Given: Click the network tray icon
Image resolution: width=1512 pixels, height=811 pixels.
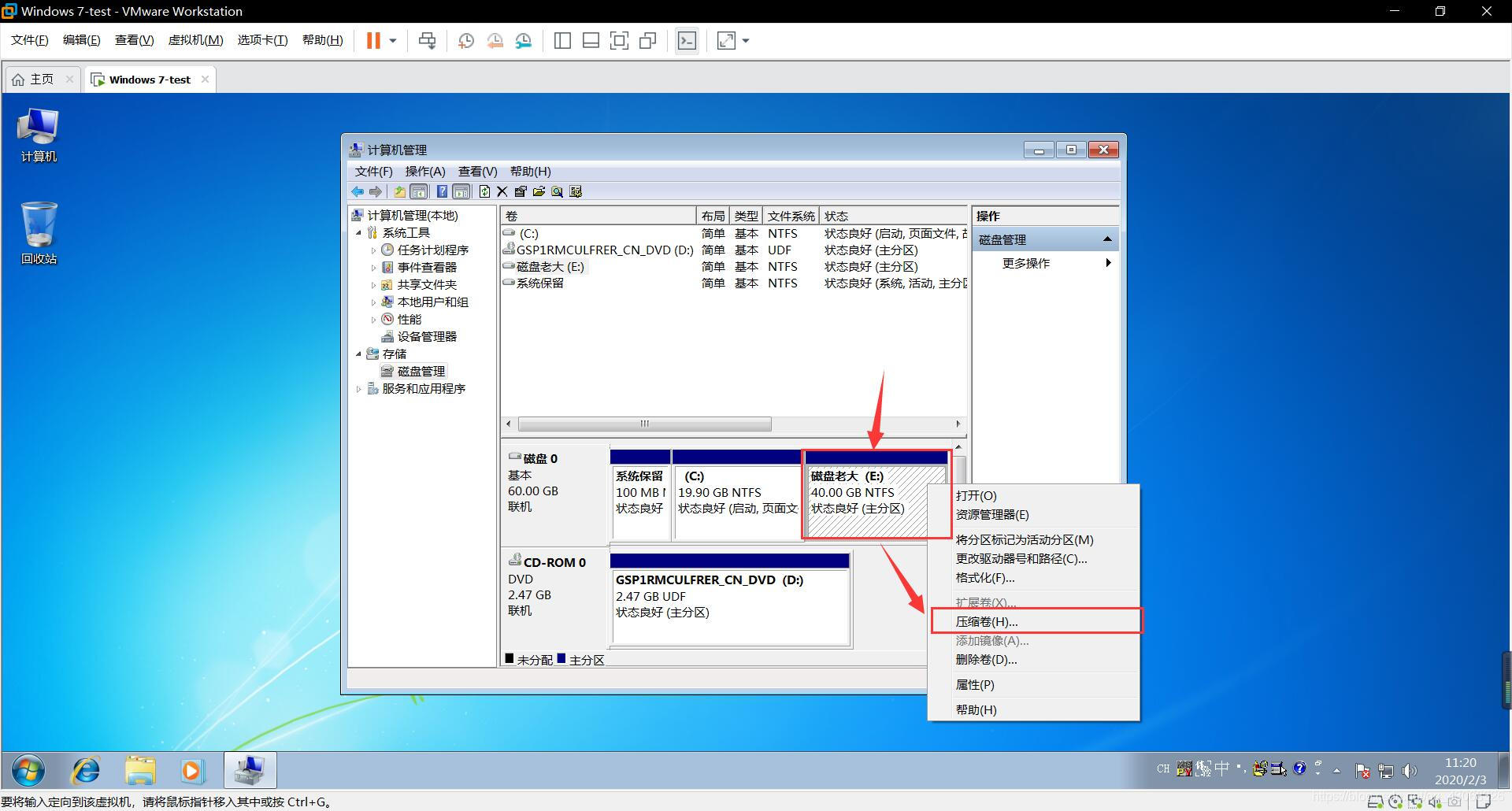Looking at the screenshot, I should [x=1386, y=771].
